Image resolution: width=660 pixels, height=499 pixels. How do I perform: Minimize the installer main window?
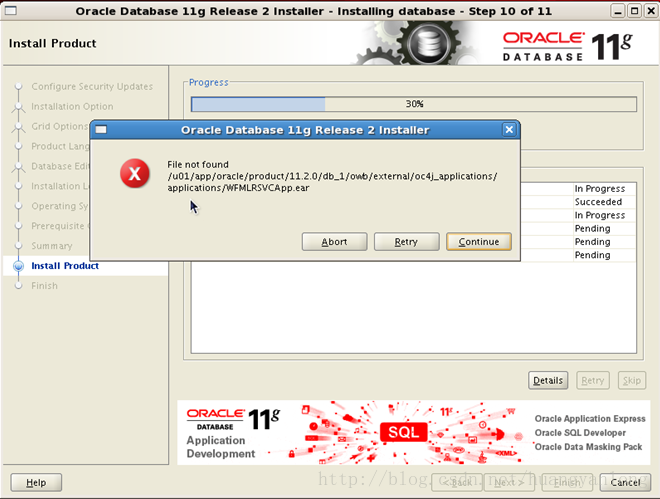click(617, 11)
